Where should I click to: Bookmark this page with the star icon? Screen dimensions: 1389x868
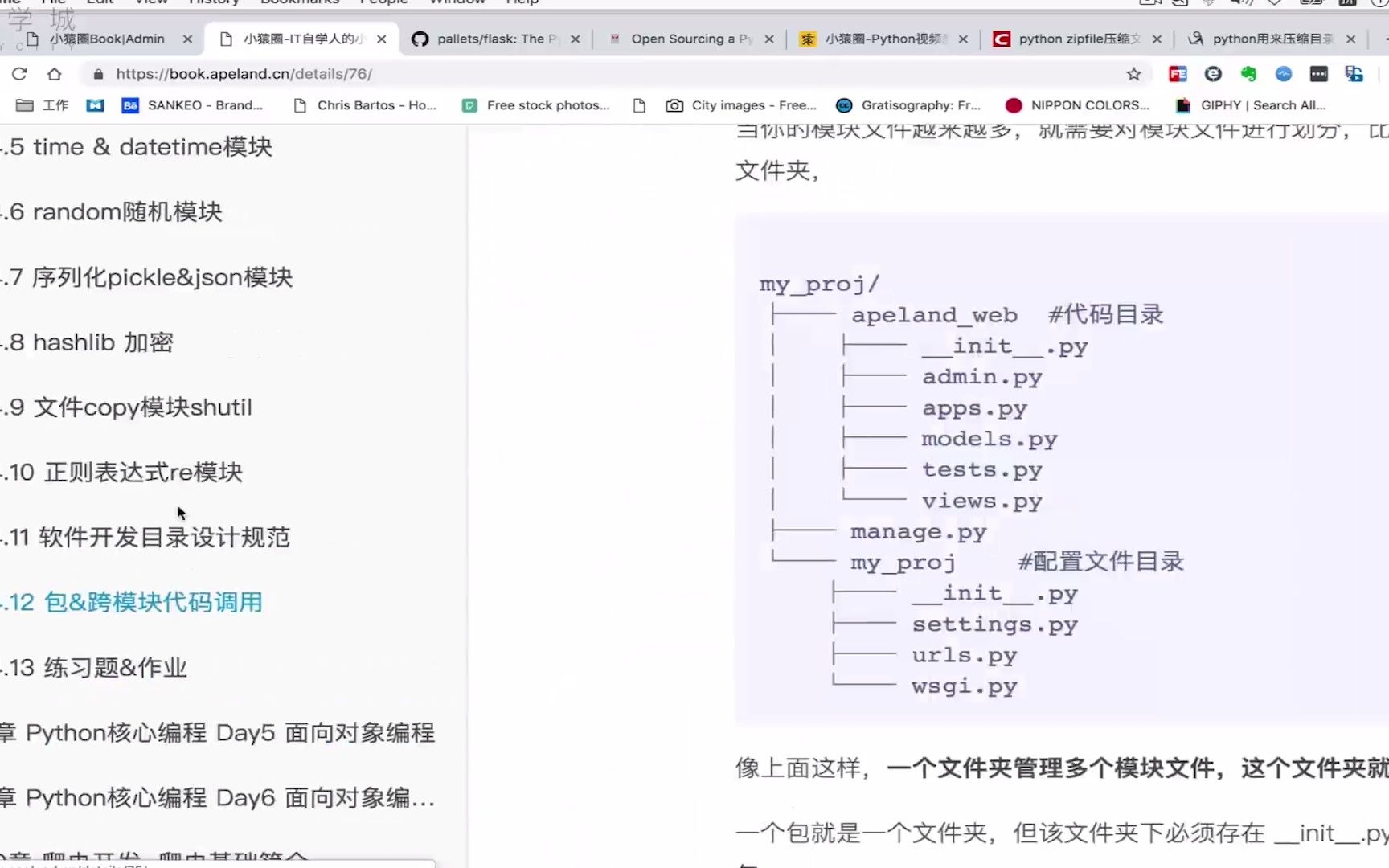click(1133, 74)
